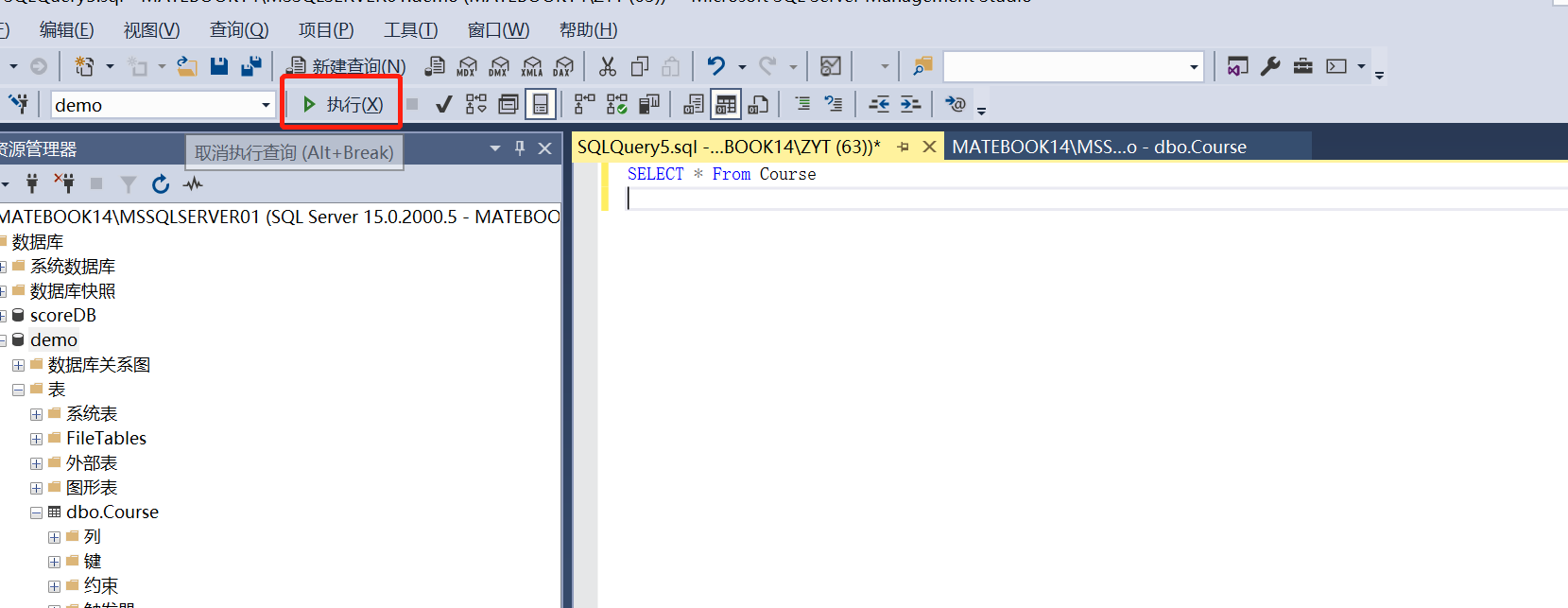The image size is (1568, 608).
Task: Save the current file with floppy icon
Action: point(219,66)
